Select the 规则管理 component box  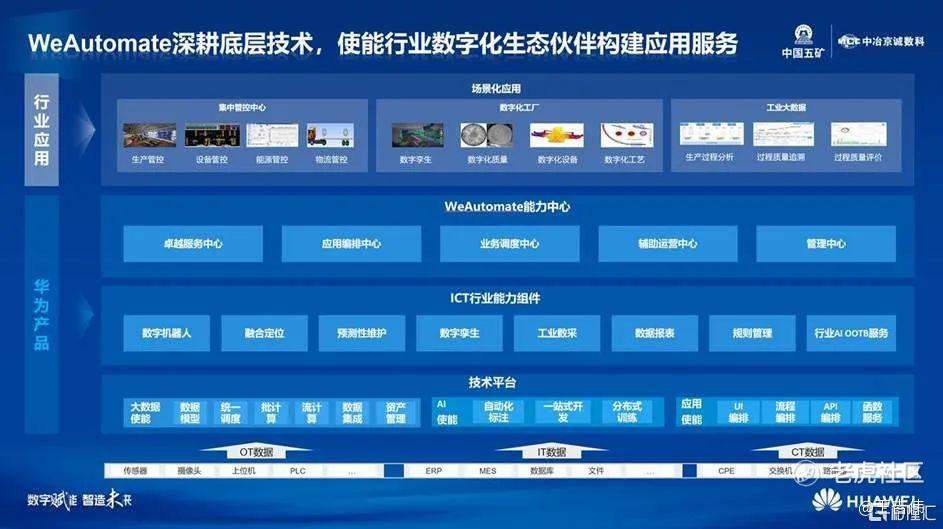pos(752,333)
